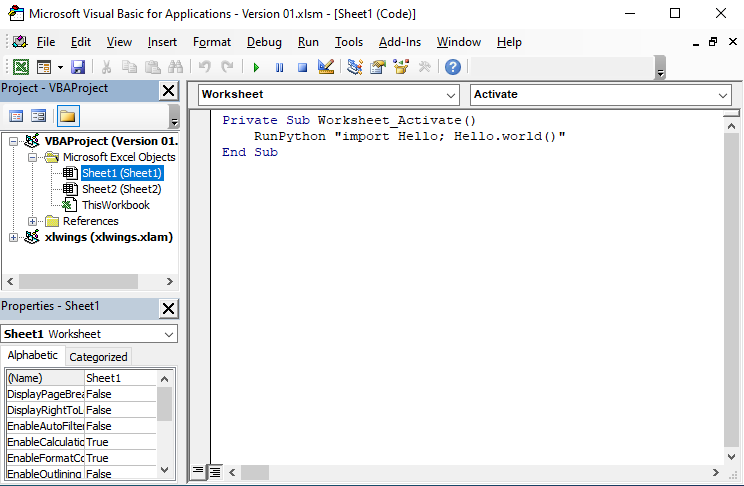
Task: Click the Copy icon in the toolbar
Action: (x=129, y=67)
